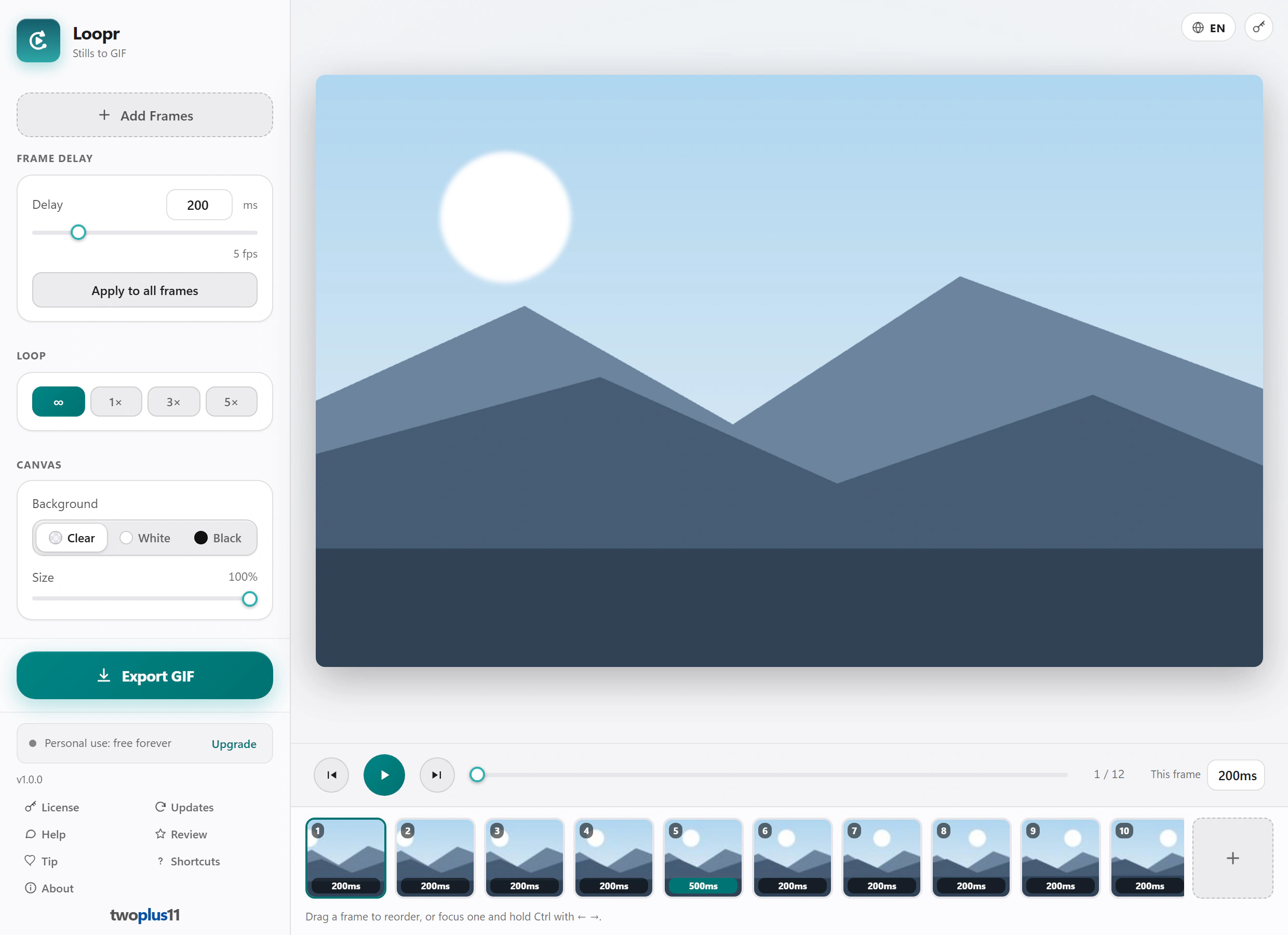Focus the This frame 200ms field
Image resolution: width=1288 pixels, height=935 pixels.
coord(1236,775)
